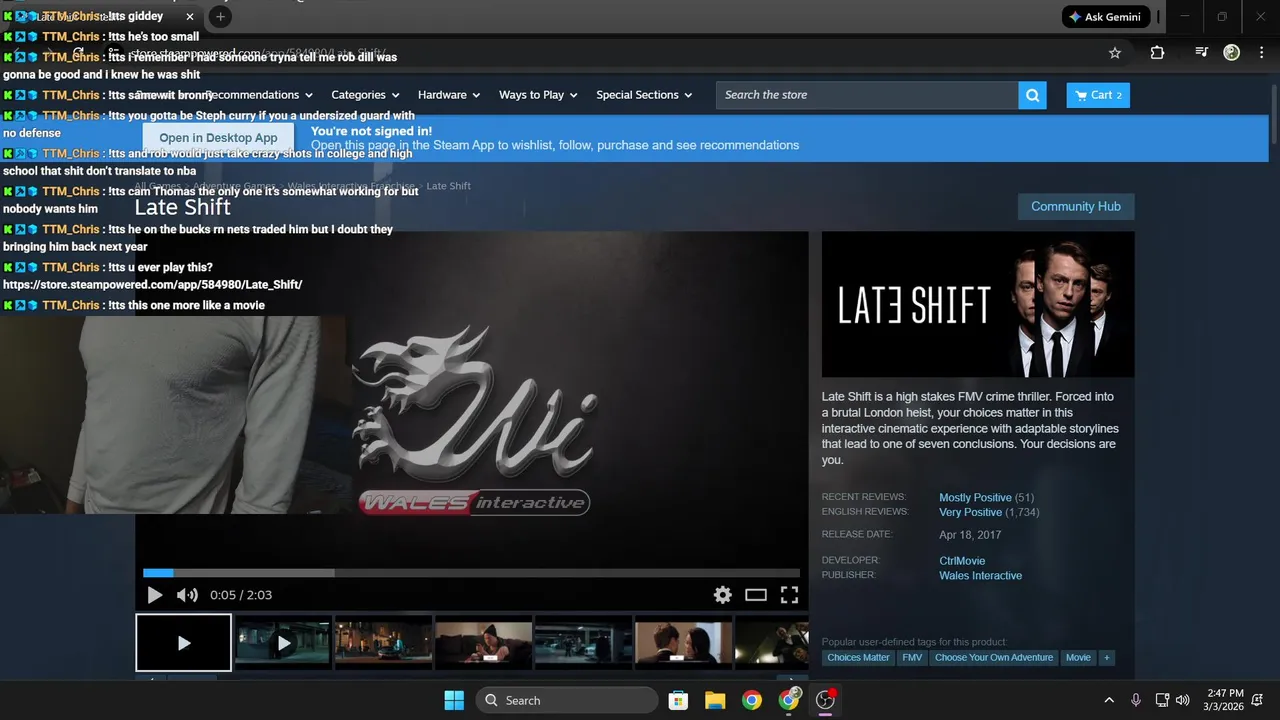Click the microphone tray icon
The width and height of the screenshot is (1280, 720).
click(1136, 700)
